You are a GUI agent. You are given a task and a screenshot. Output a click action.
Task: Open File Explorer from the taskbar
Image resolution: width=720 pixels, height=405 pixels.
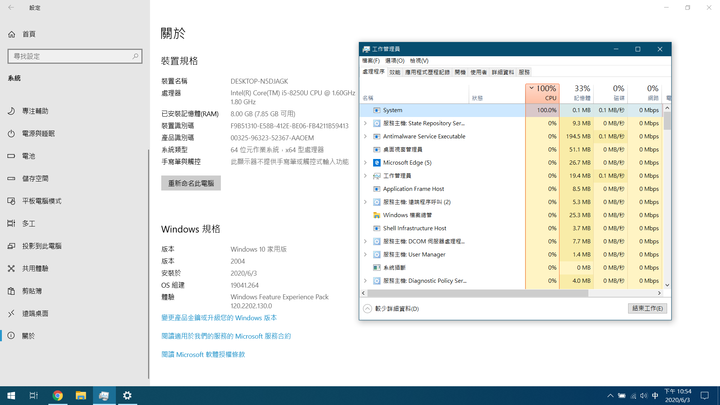[x=81, y=395]
